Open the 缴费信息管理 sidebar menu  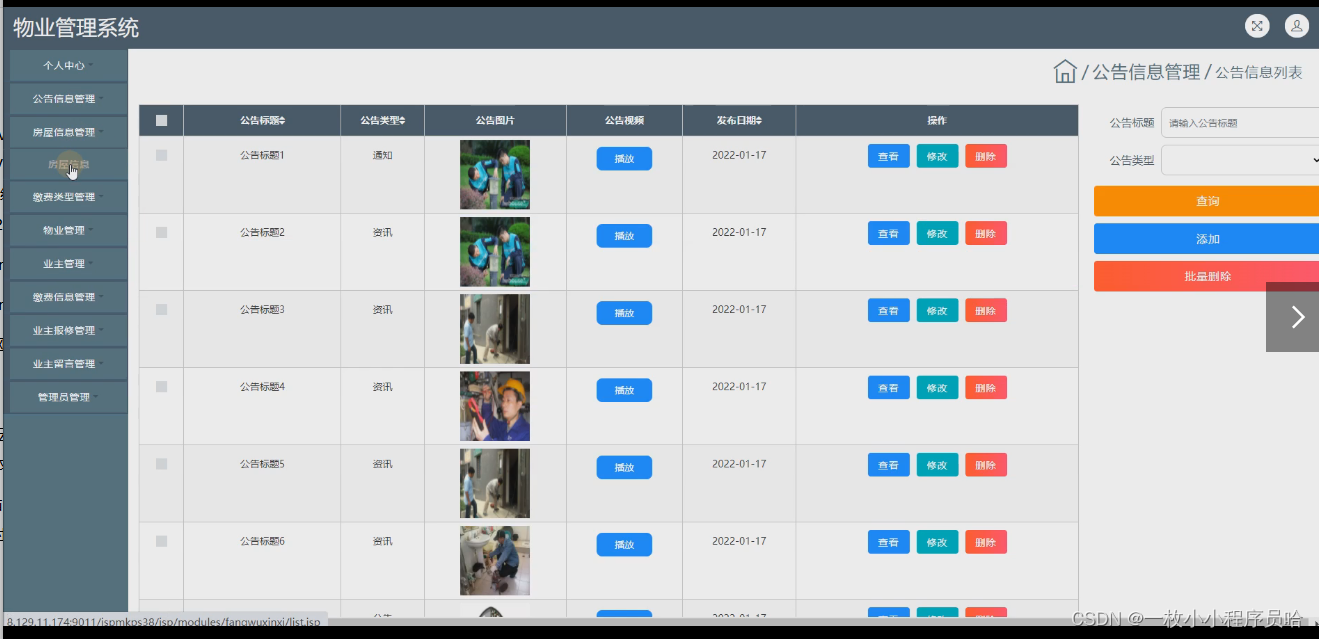point(68,297)
